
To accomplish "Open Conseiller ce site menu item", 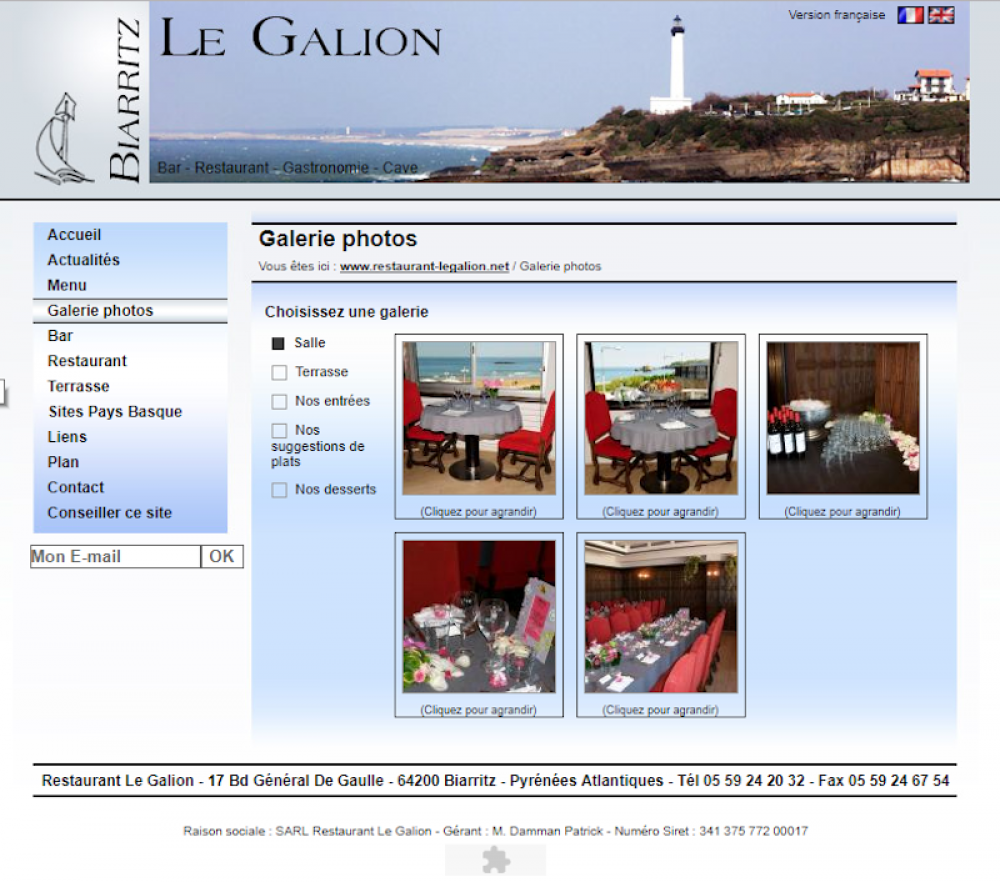I will click(x=110, y=513).
